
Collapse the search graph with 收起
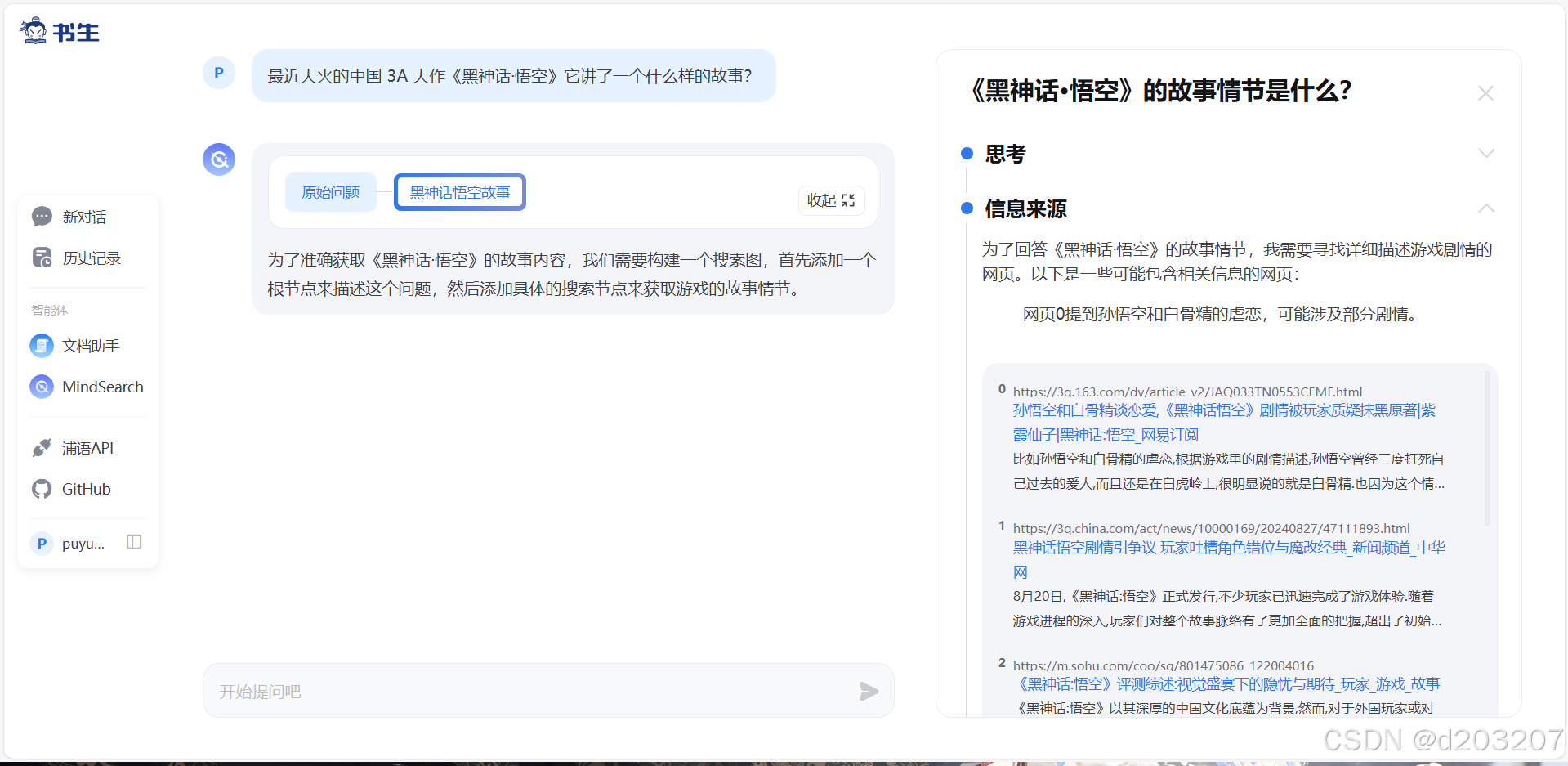(x=830, y=199)
